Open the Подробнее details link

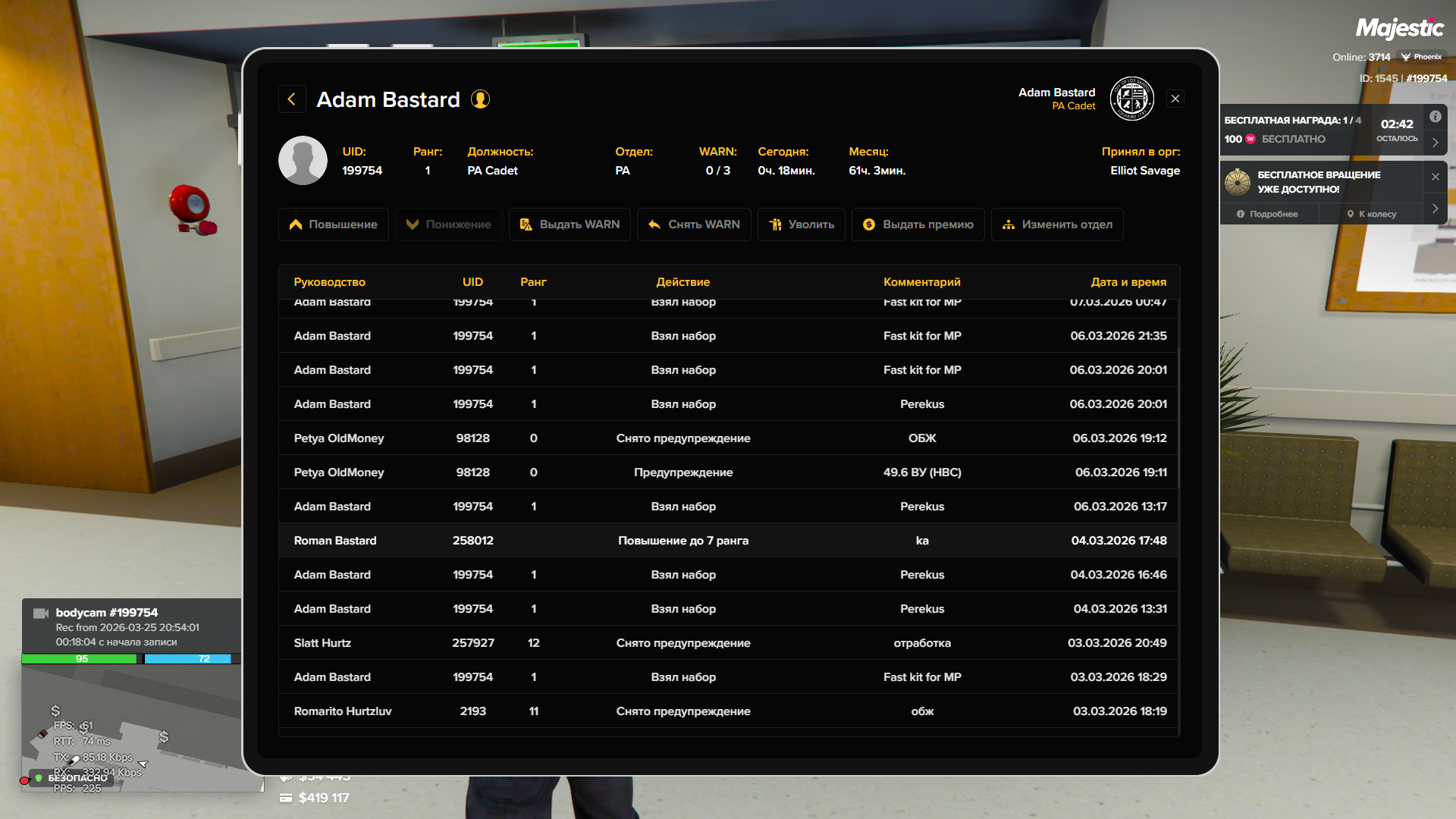tap(1267, 214)
